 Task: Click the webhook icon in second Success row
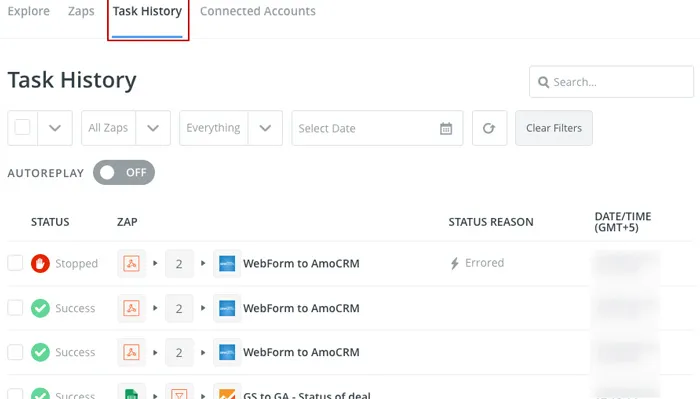click(131, 352)
